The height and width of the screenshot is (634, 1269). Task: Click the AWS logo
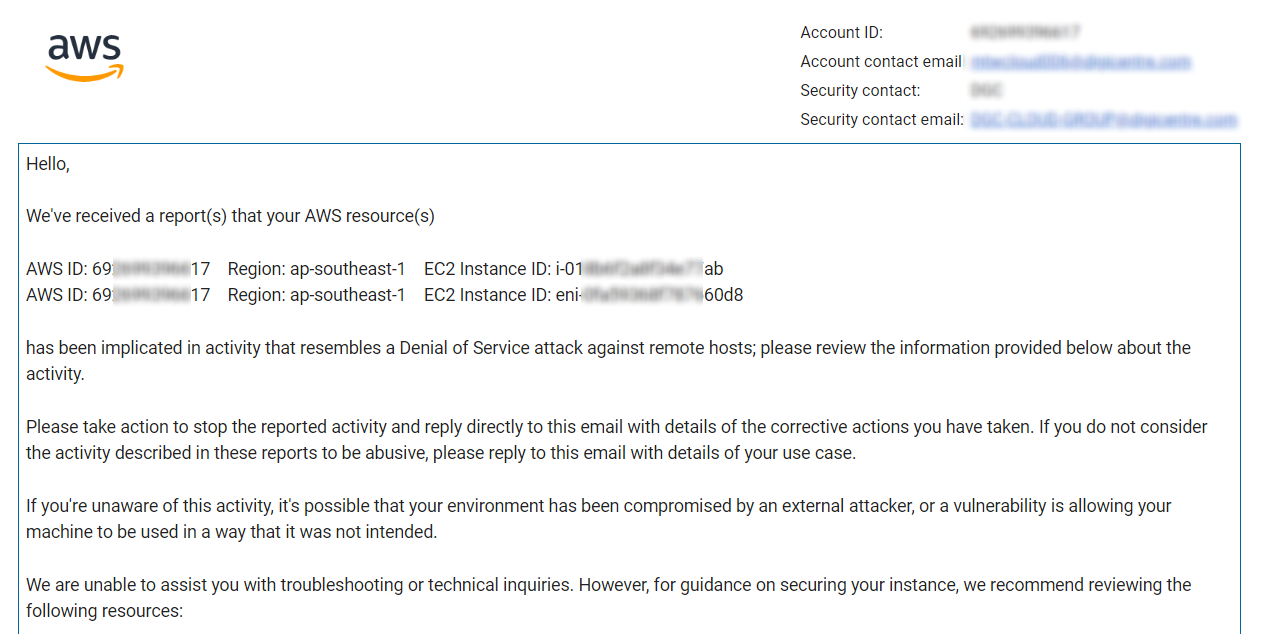(85, 58)
